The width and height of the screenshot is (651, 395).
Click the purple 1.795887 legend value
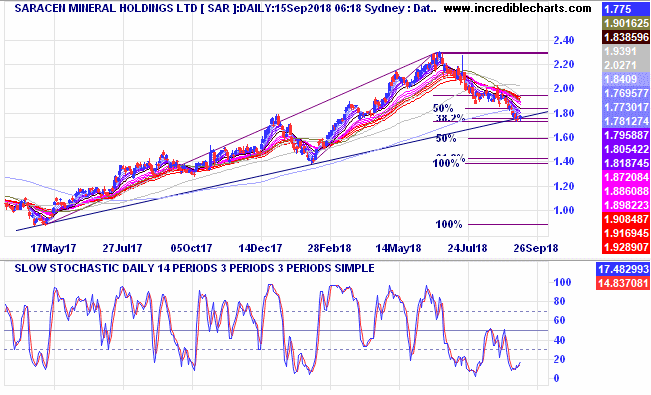tap(626, 135)
